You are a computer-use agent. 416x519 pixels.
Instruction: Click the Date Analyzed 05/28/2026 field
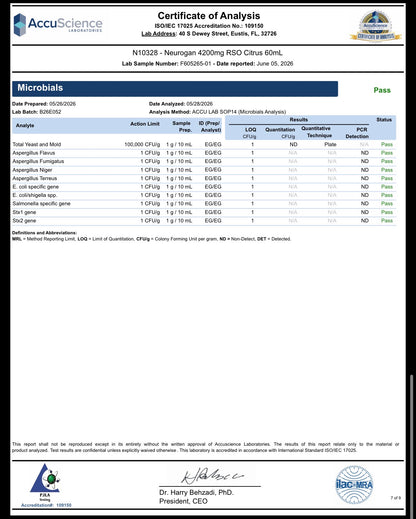pos(181,104)
